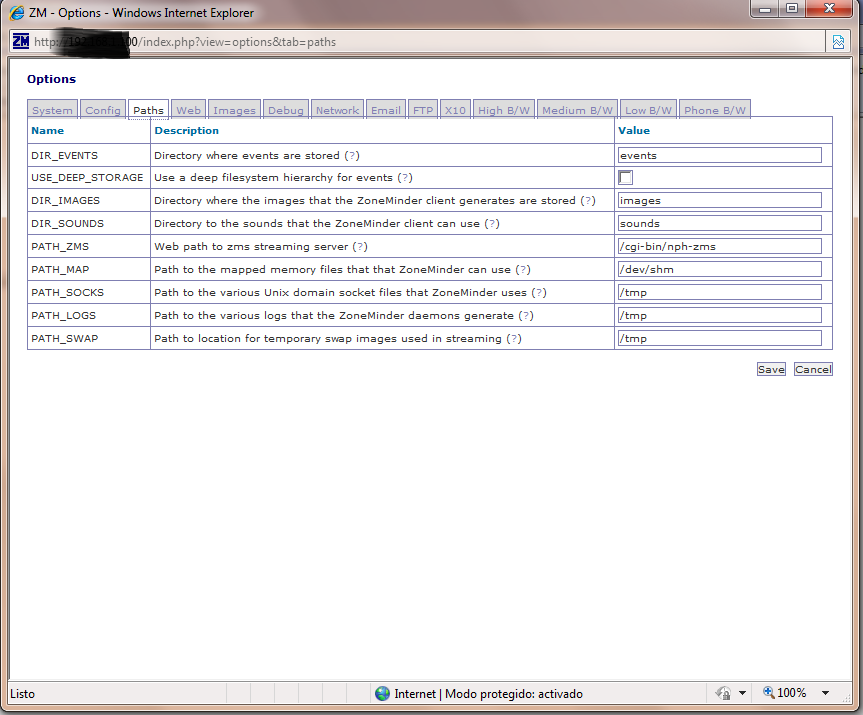Screen dimensions: 863x715
Task: Click the Save button
Action: point(771,369)
